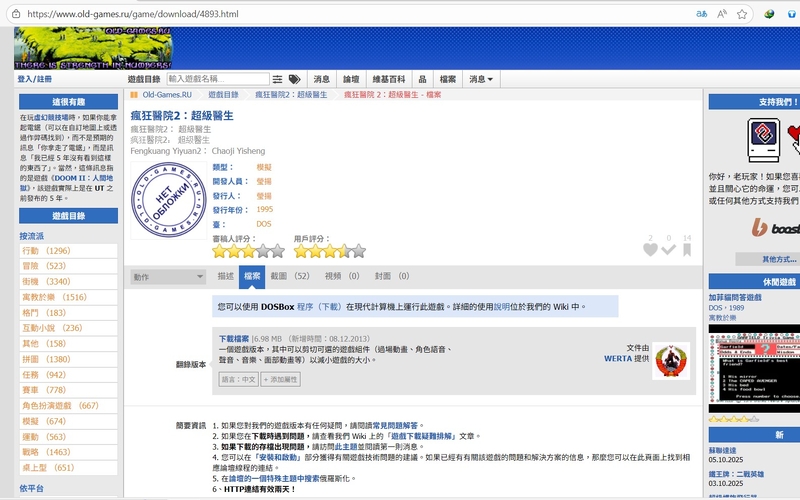Click the 1995 release year link
Screen dimensions: 800x500
264,210
